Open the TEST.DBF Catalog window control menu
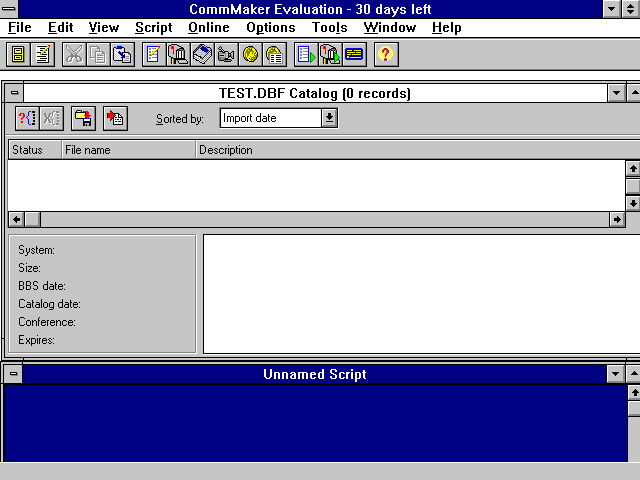The height and width of the screenshot is (480, 640). tap(14, 93)
